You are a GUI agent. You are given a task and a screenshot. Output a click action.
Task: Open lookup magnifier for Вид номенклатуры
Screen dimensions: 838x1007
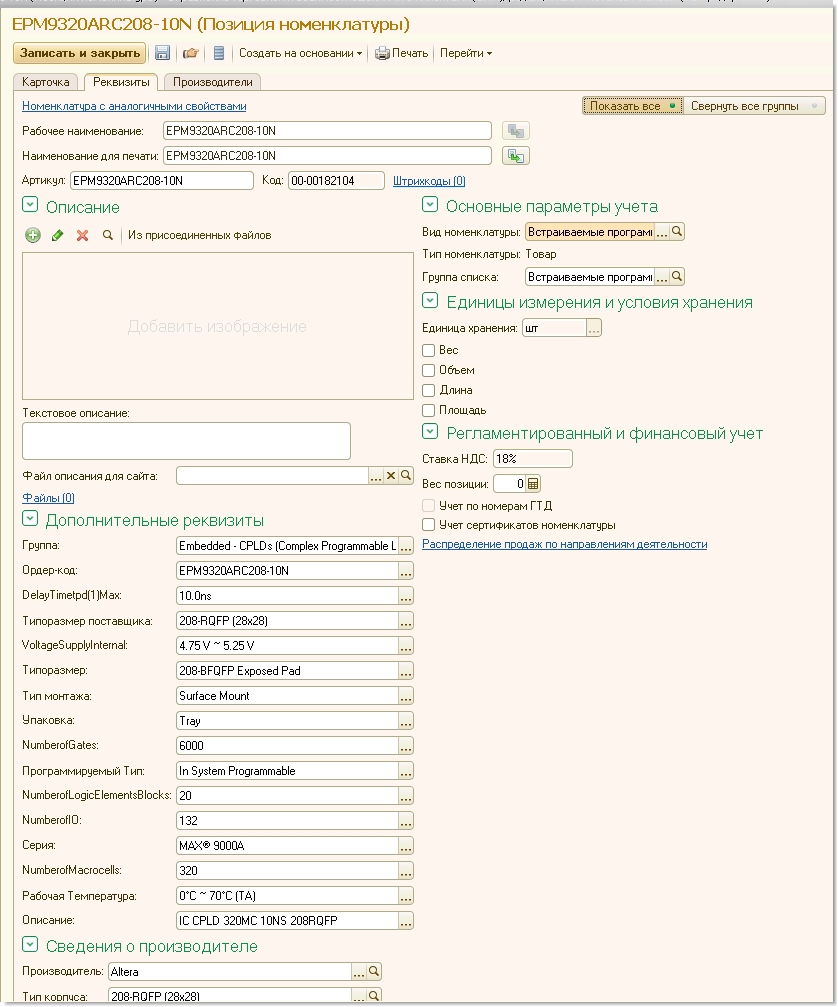point(677,232)
